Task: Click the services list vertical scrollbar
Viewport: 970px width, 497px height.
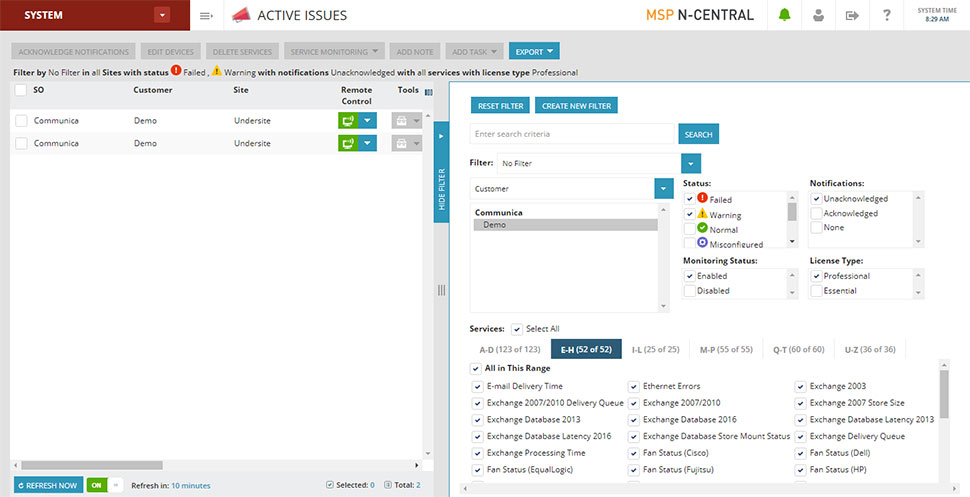Action: coord(943,394)
